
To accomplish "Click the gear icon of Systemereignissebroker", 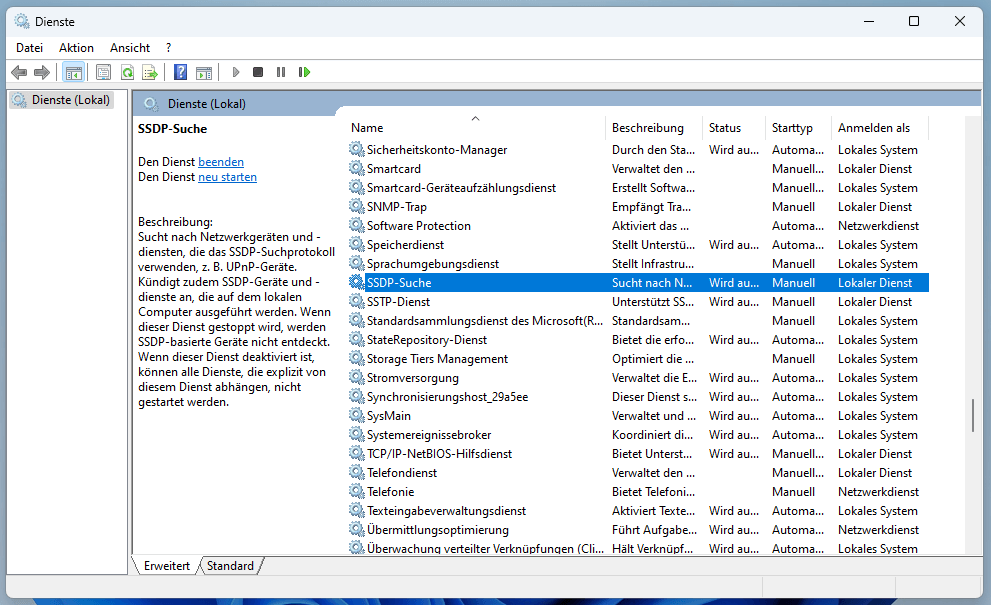I will (x=356, y=434).
